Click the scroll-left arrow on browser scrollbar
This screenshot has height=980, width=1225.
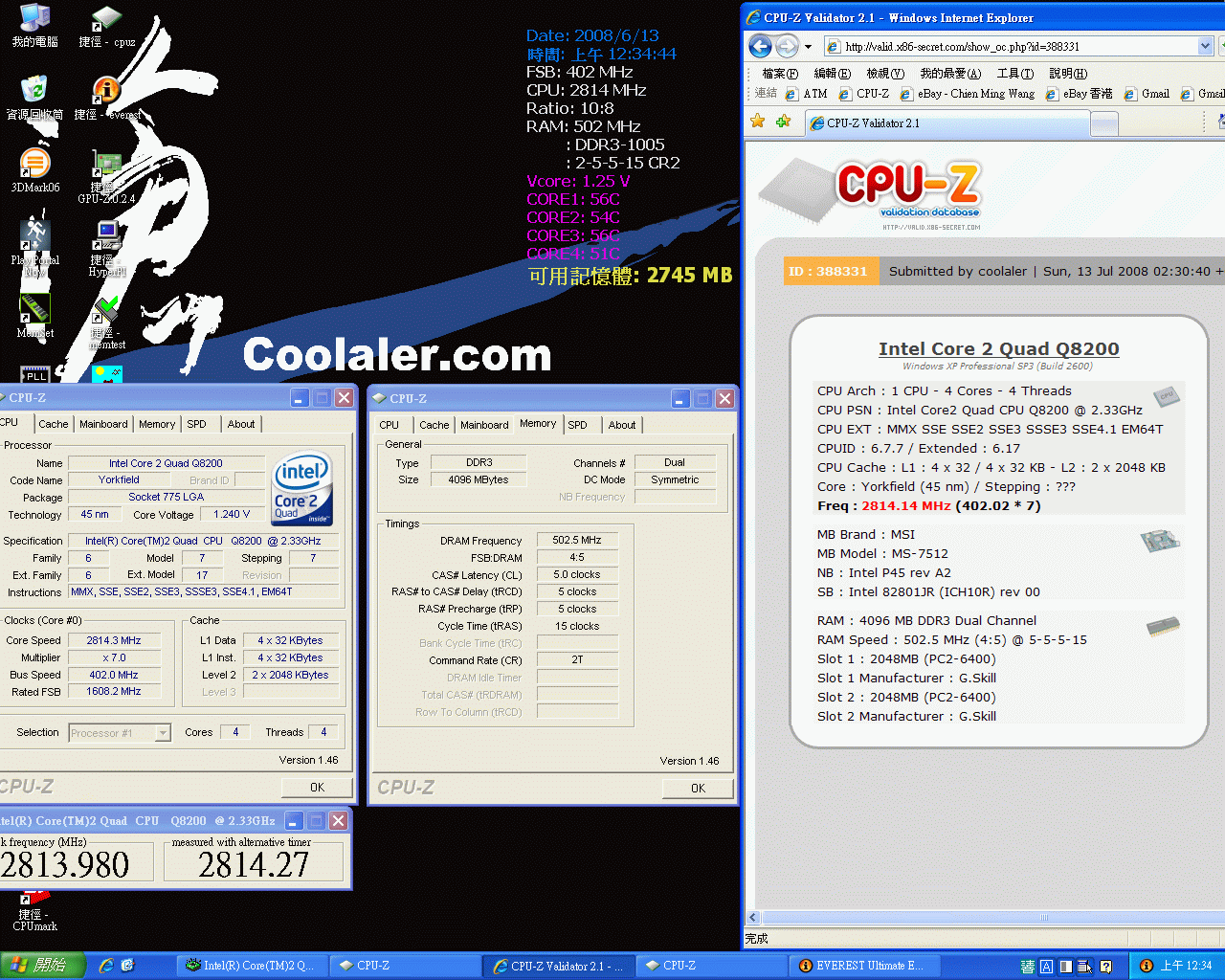(x=753, y=917)
